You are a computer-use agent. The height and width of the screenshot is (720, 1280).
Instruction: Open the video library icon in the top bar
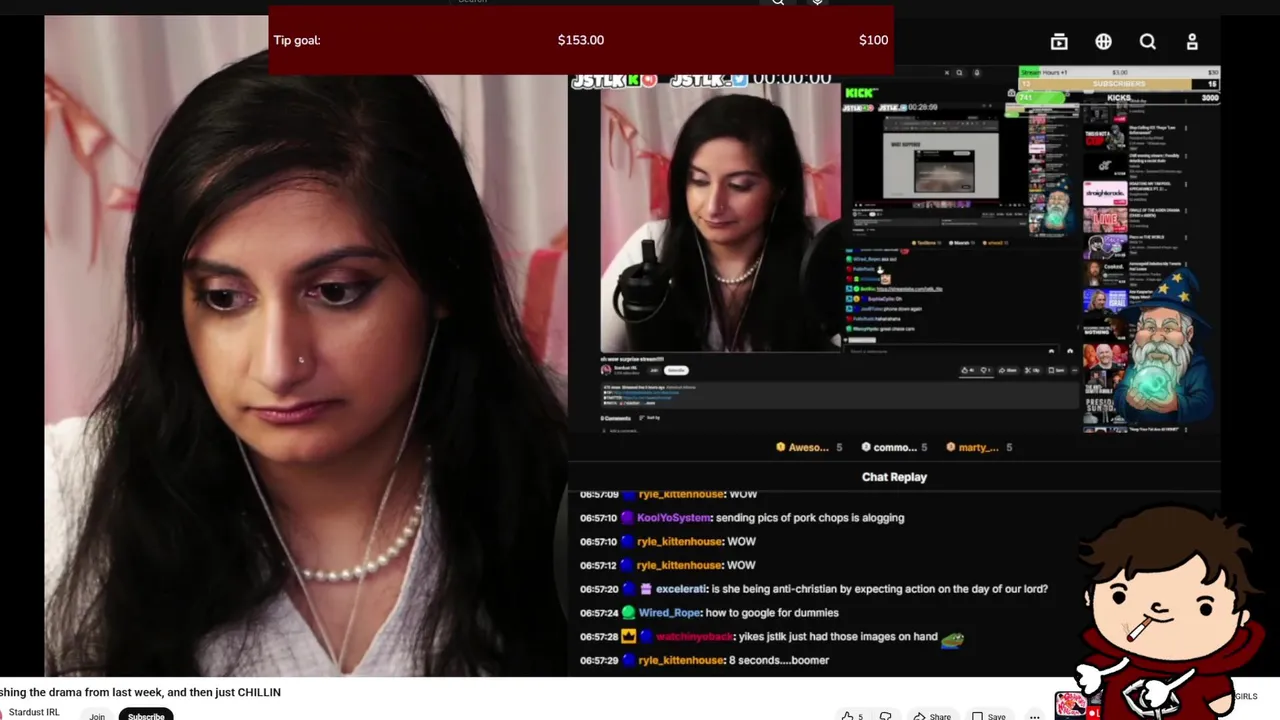(1059, 42)
